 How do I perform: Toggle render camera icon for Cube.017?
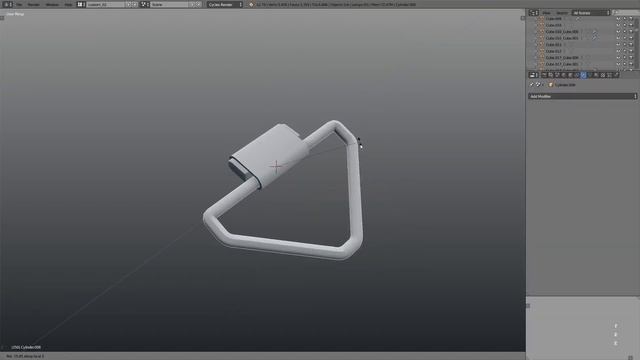tap(631, 51)
